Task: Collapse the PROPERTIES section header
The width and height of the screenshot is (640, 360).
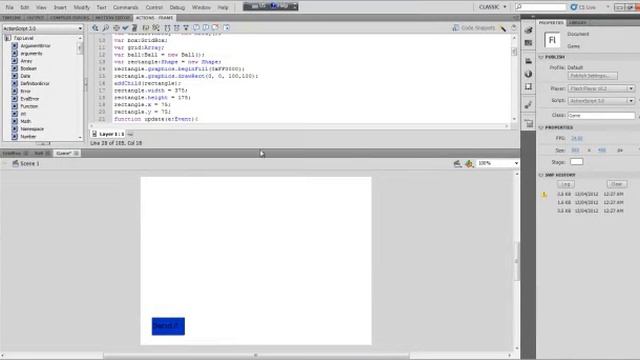Action: click(x=541, y=128)
